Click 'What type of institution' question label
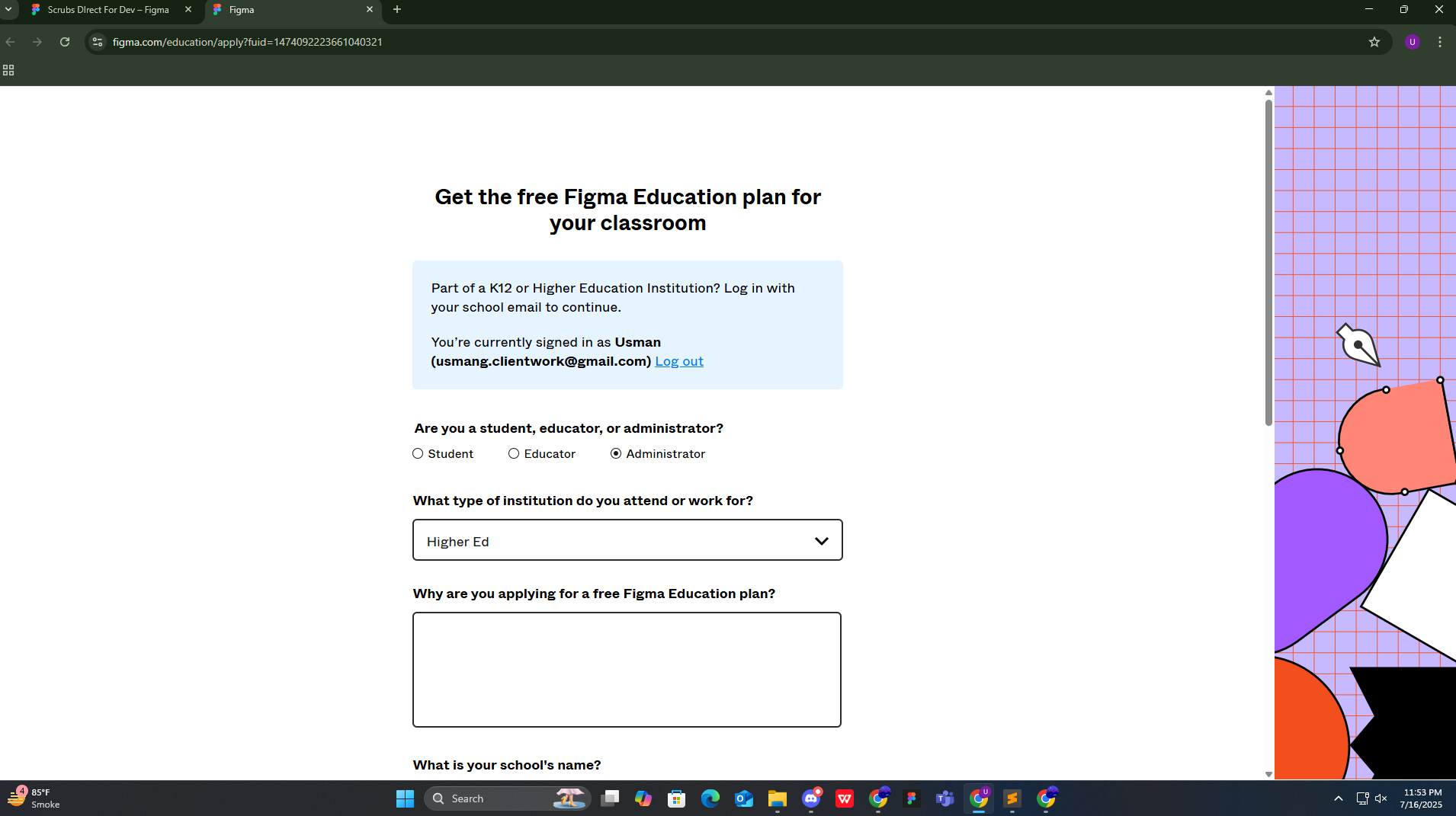The height and width of the screenshot is (816, 1456). tap(583, 501)
